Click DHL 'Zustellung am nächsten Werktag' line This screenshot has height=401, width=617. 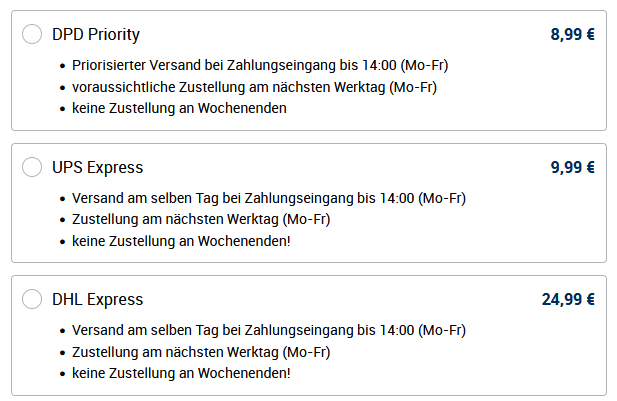(x=201, y=351)
